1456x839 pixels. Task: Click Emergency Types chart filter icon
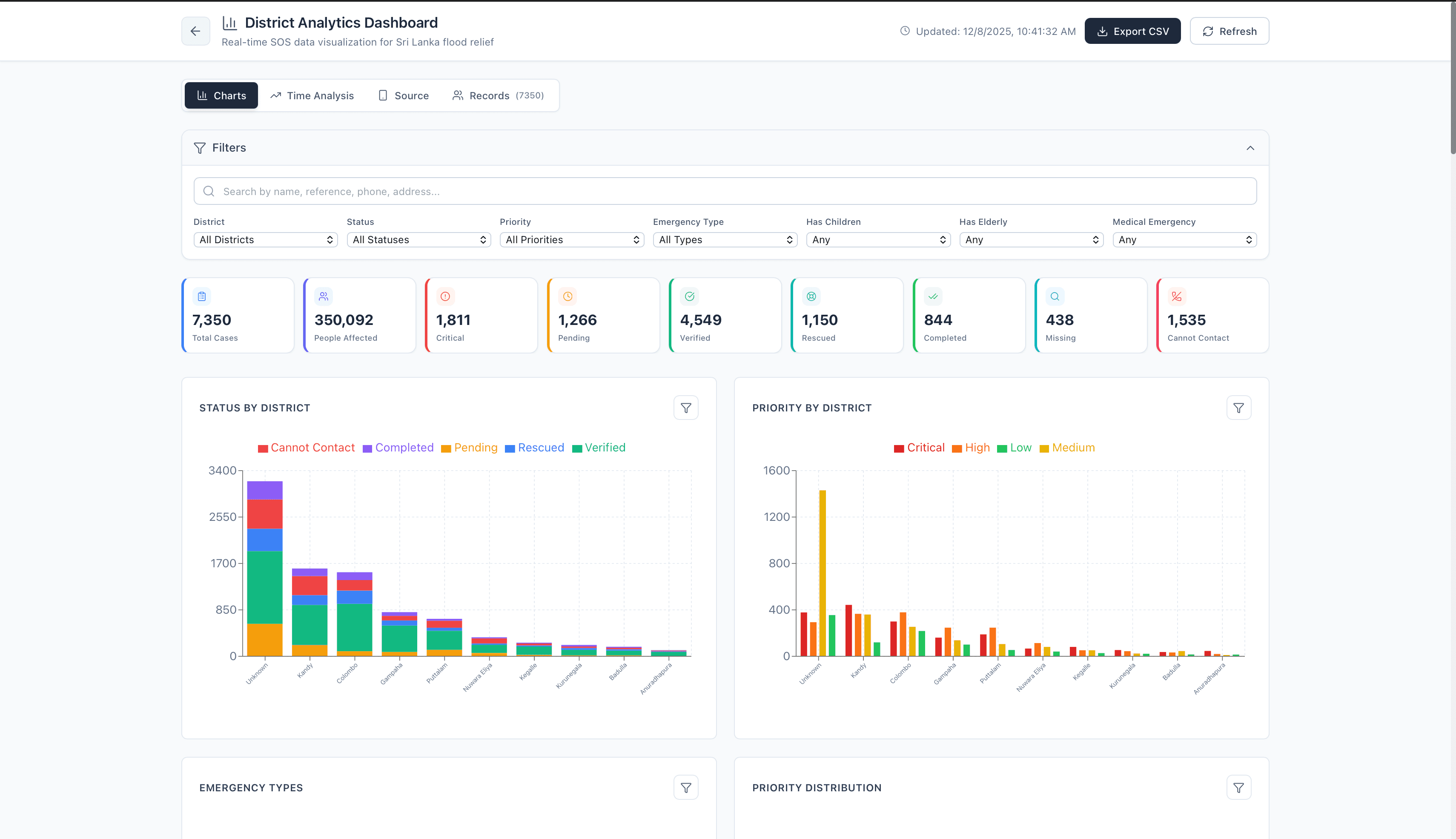(685, 788)
